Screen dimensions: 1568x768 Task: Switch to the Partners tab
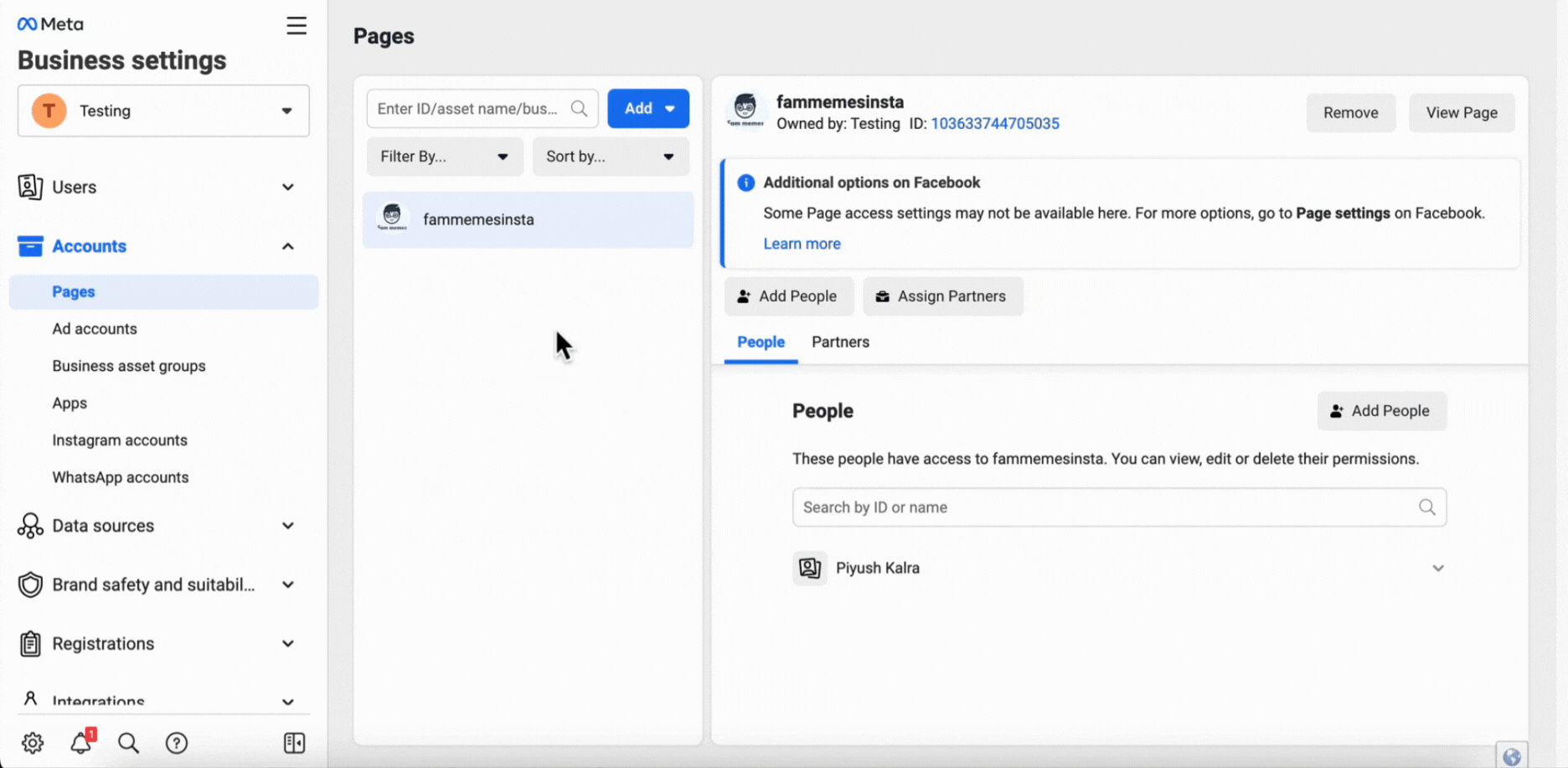pyautogui.click(x=840, y=342)
